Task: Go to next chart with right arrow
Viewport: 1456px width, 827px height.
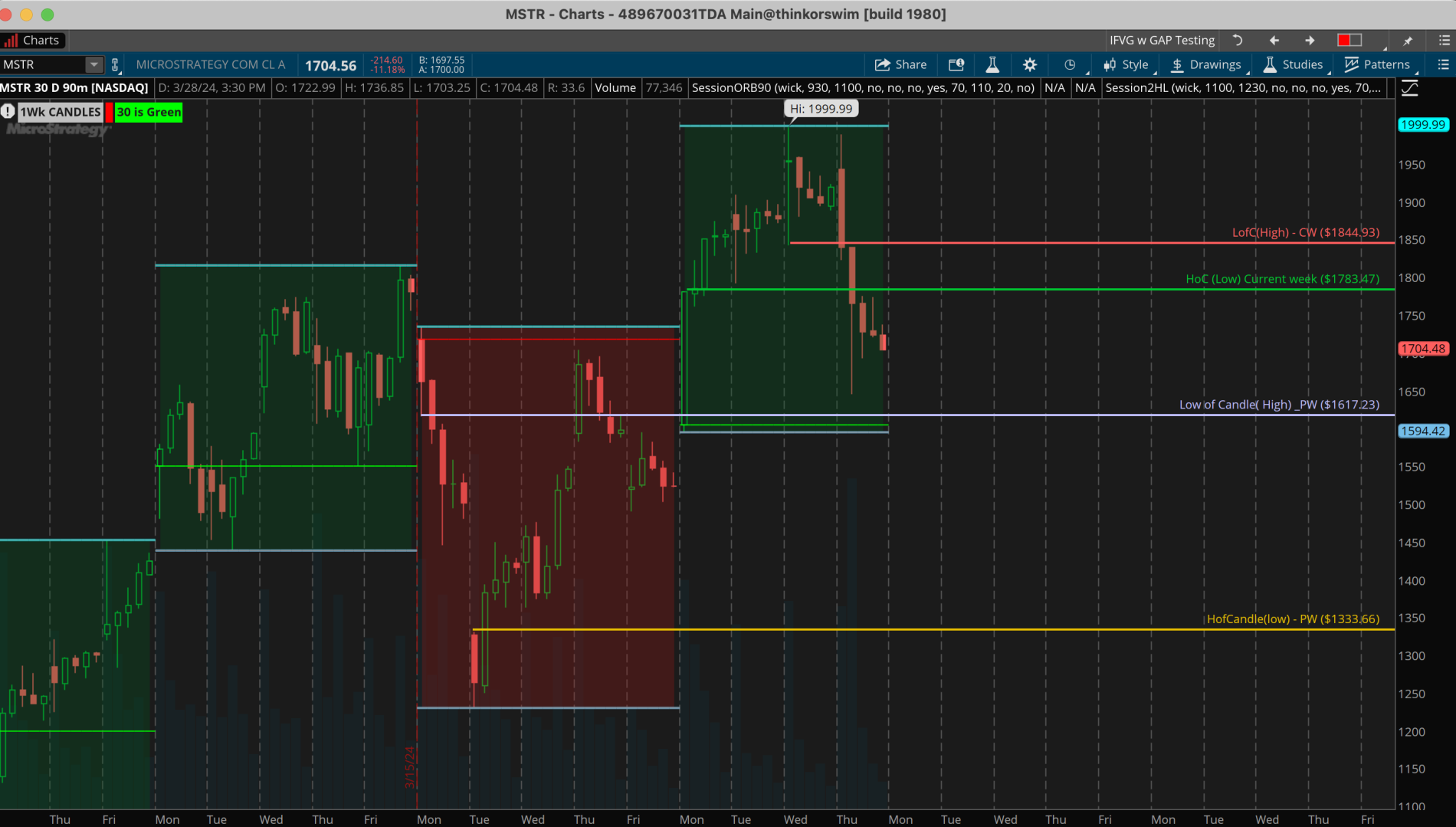Action: click(x=1310, y=40)
